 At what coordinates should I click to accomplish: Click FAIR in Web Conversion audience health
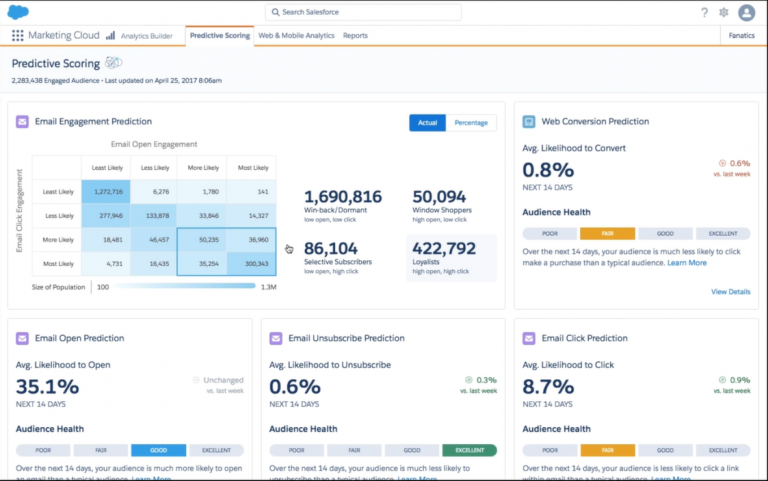(607, 234)
